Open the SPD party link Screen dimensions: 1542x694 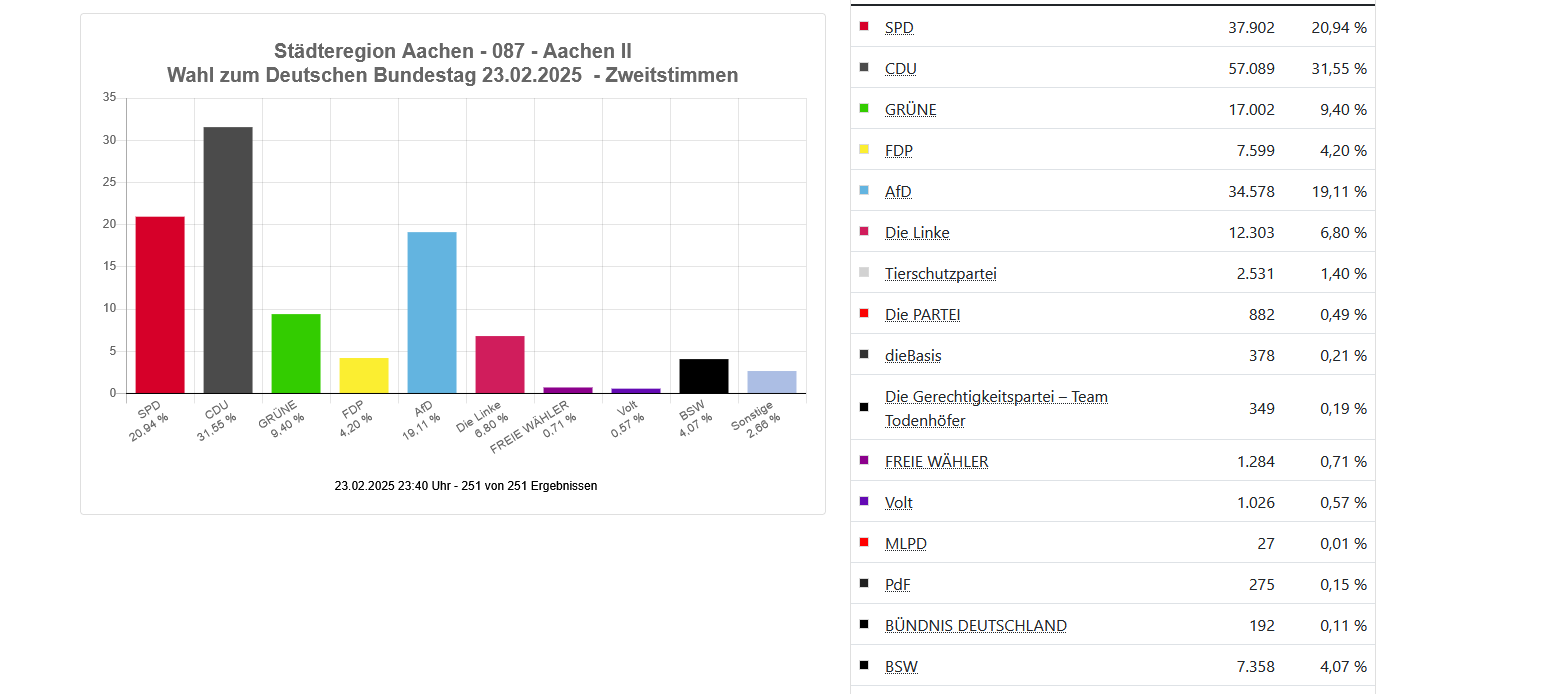click(x=898, y=27)
